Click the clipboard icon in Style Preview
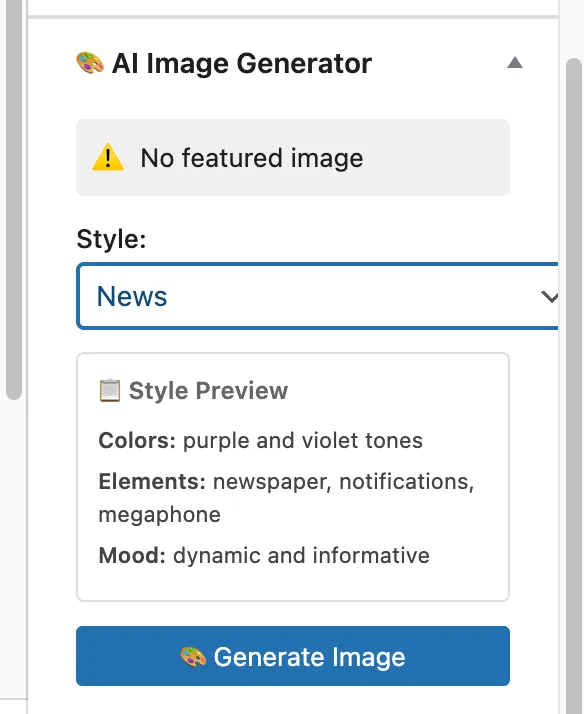The image size is (584, 714). click(x=110, y=390)
